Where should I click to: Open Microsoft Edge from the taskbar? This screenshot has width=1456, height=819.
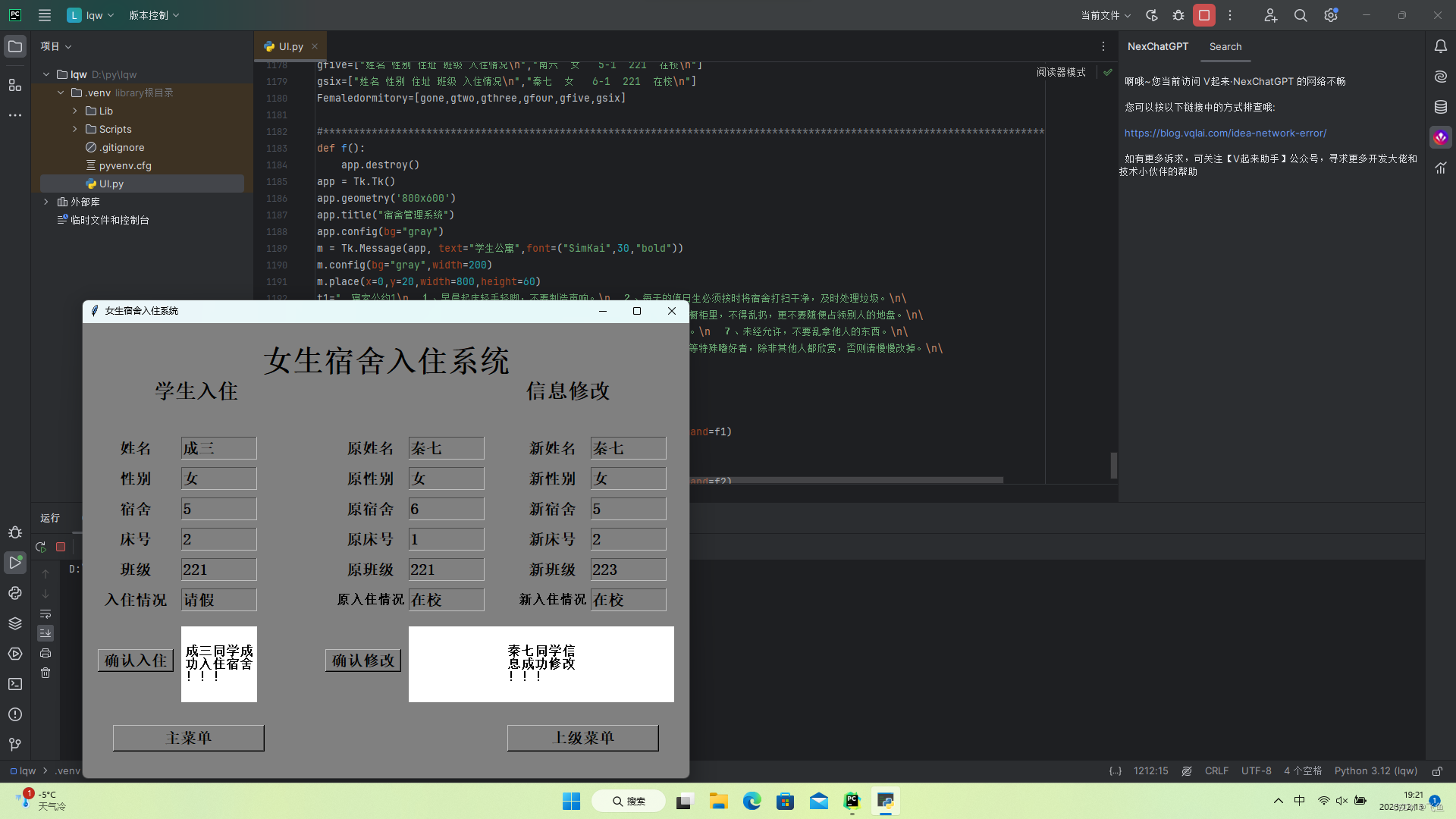[752, 801]
